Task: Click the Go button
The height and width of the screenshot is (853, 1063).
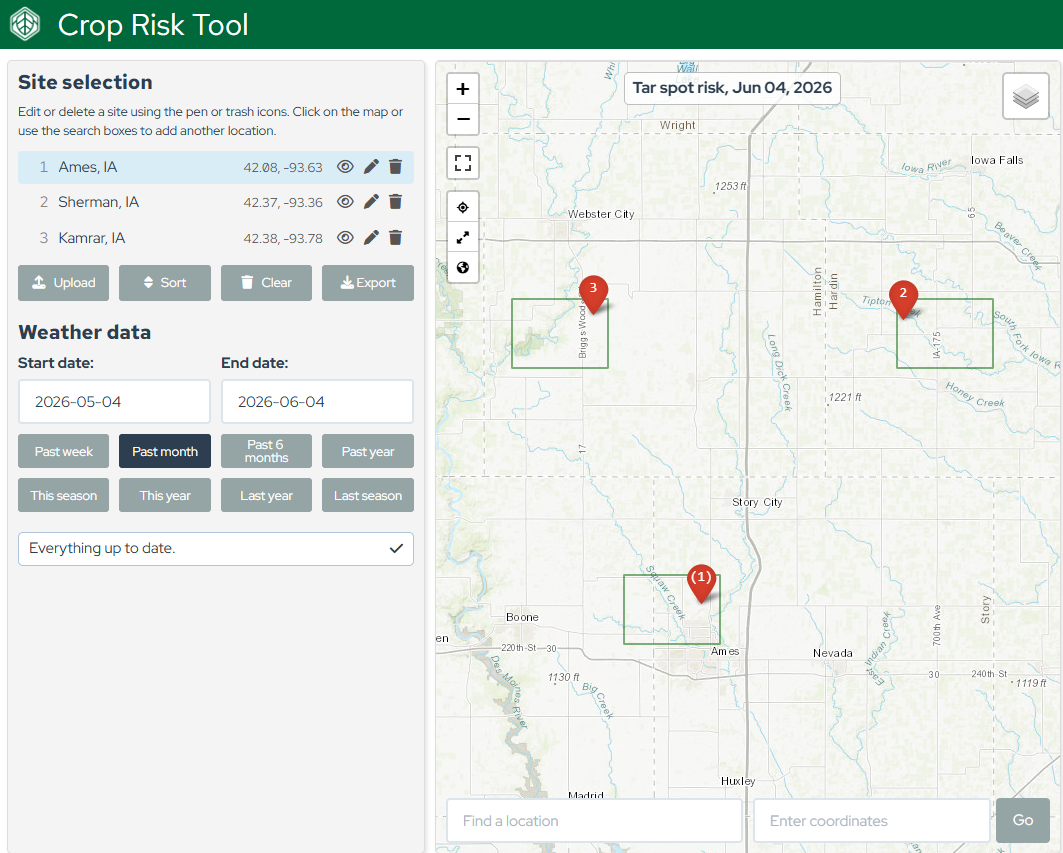Action: [x=1022, y=820]
